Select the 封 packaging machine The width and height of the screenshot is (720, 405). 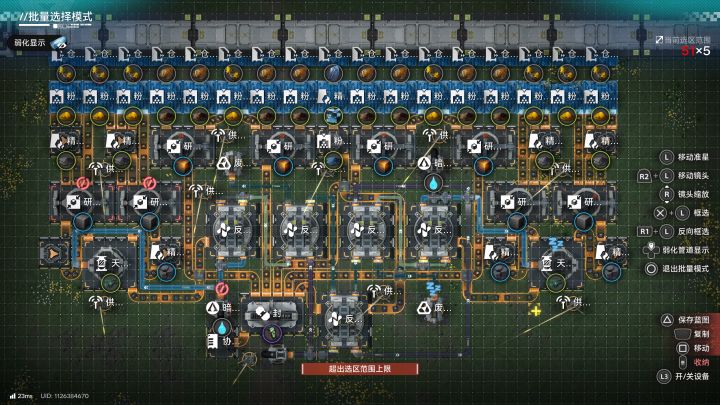click(x=272, y=314)
